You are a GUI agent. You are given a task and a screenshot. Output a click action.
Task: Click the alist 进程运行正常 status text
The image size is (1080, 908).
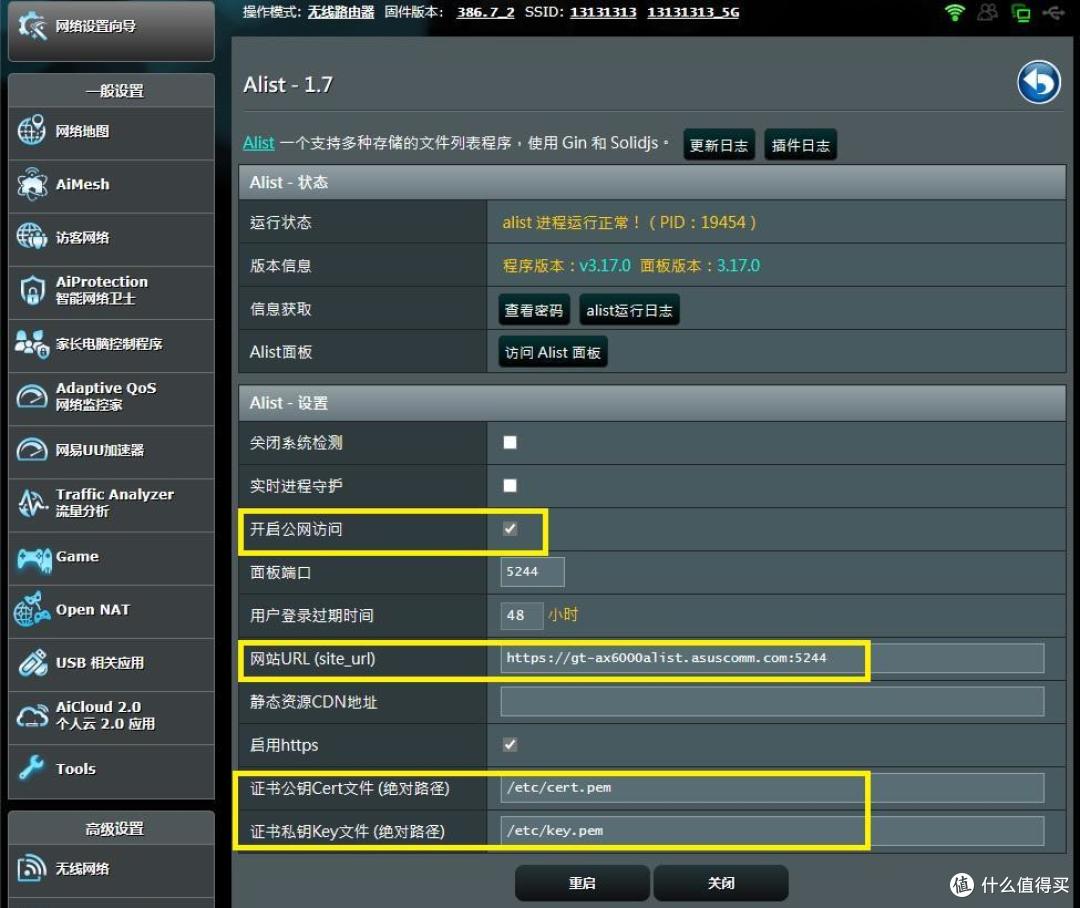630,222
